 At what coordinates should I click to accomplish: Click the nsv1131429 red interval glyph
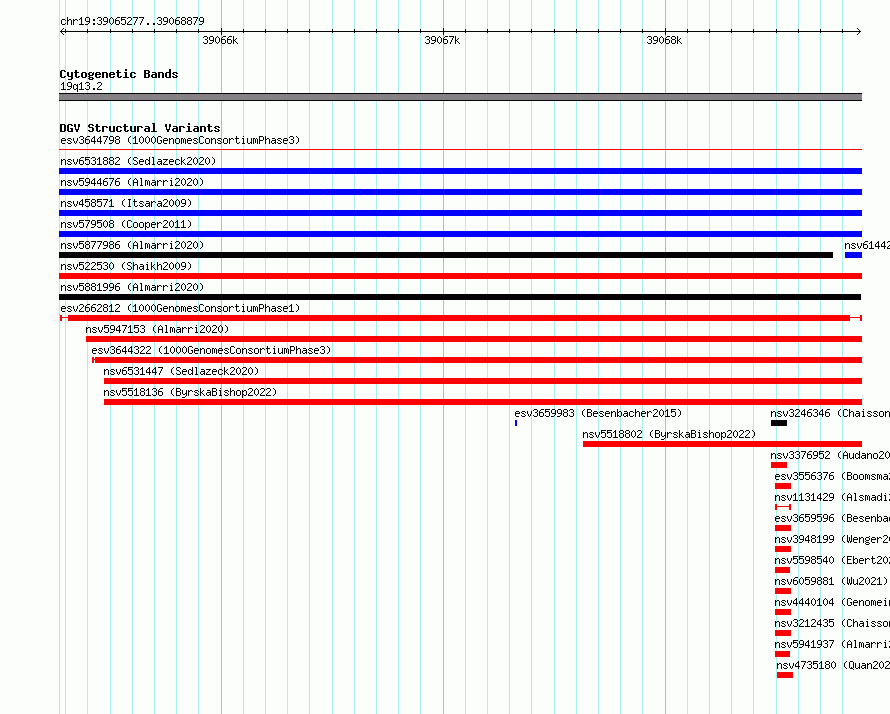click(x=783, y=507)
